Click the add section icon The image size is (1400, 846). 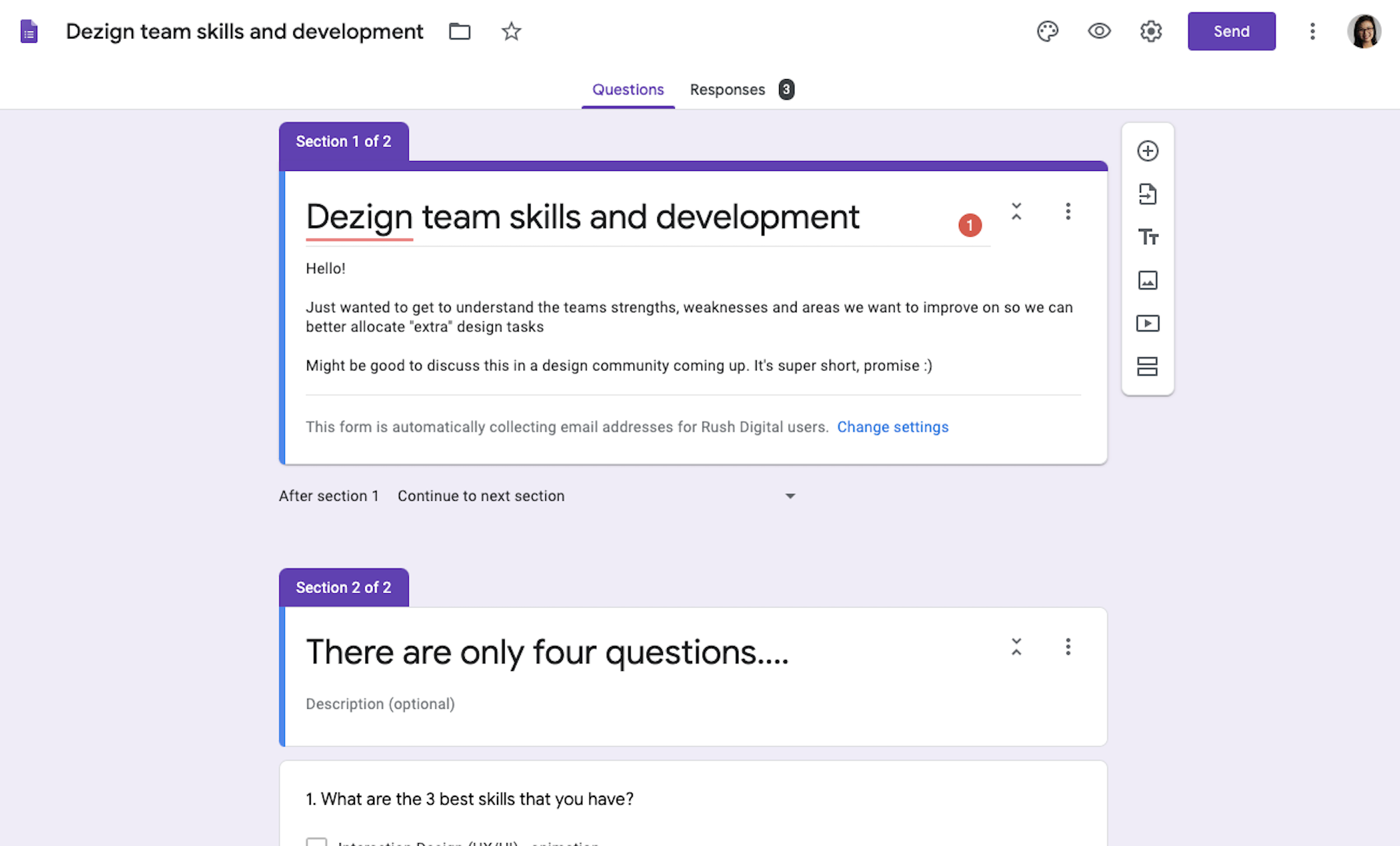coord(1147,366)
